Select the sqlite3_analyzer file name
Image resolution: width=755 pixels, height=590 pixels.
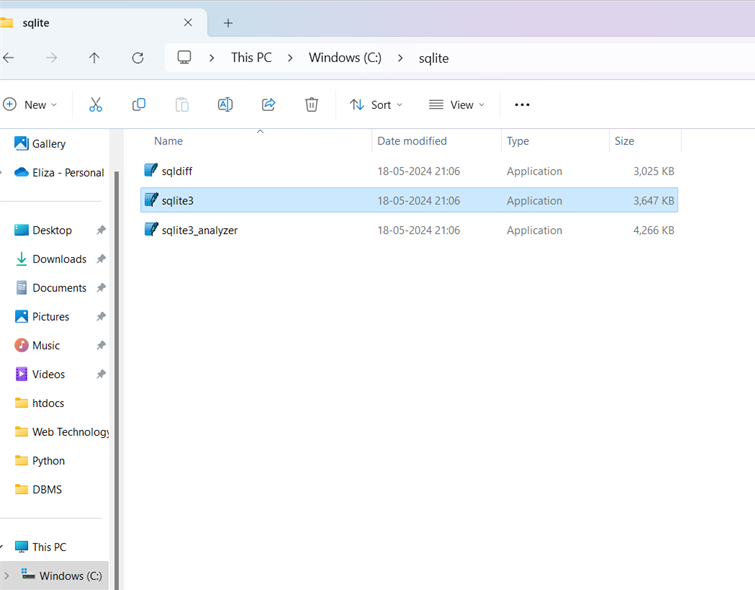[x=199, y=231]
